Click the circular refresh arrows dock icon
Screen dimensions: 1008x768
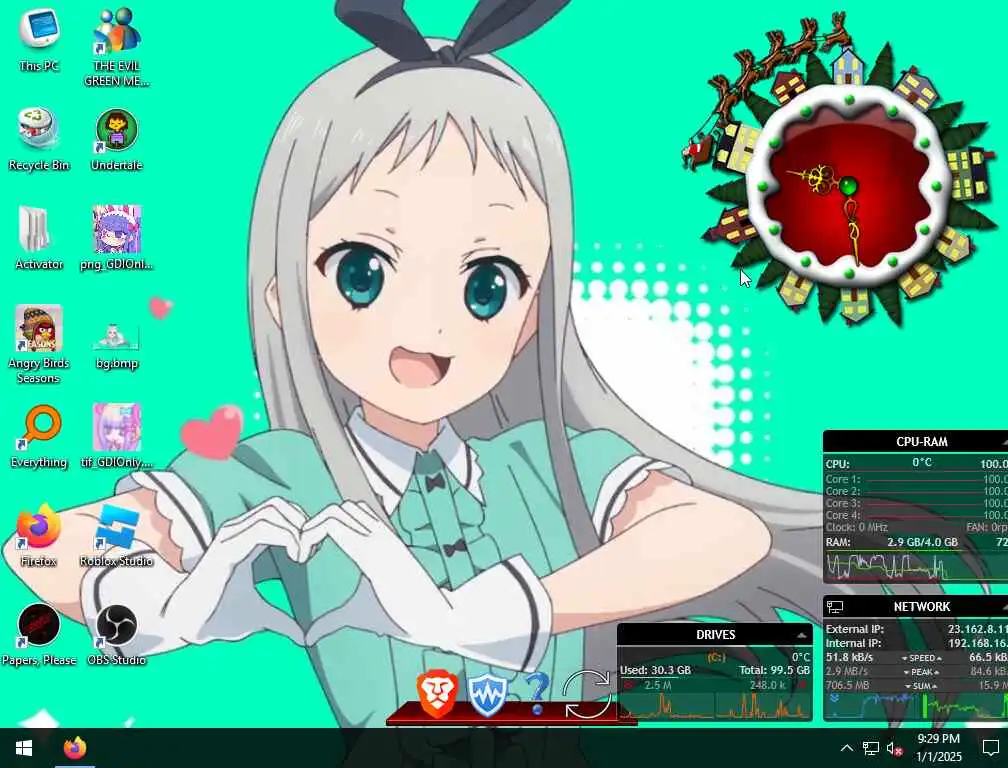(x=586, y=693)
